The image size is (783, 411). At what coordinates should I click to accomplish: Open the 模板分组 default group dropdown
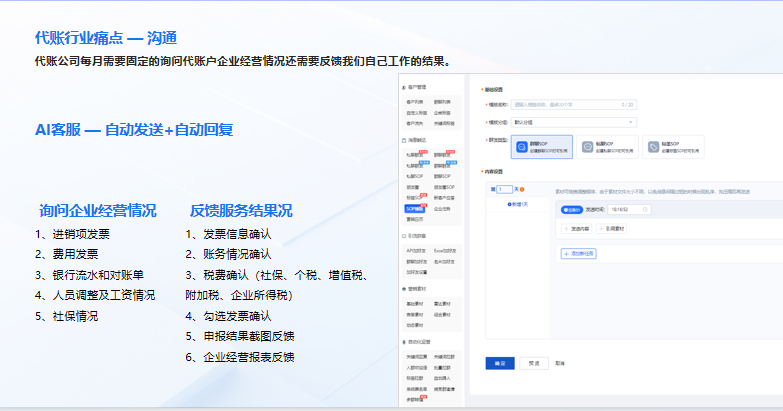coord(573,123)
